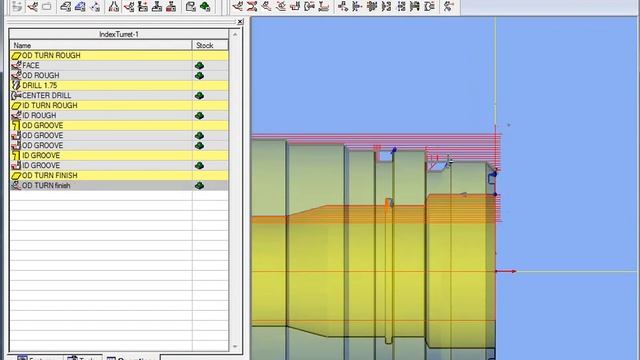The image size is (640, 360).
Task: Click the groove tool icon beside yellow ID GROOVE
Action: [16, 156]
